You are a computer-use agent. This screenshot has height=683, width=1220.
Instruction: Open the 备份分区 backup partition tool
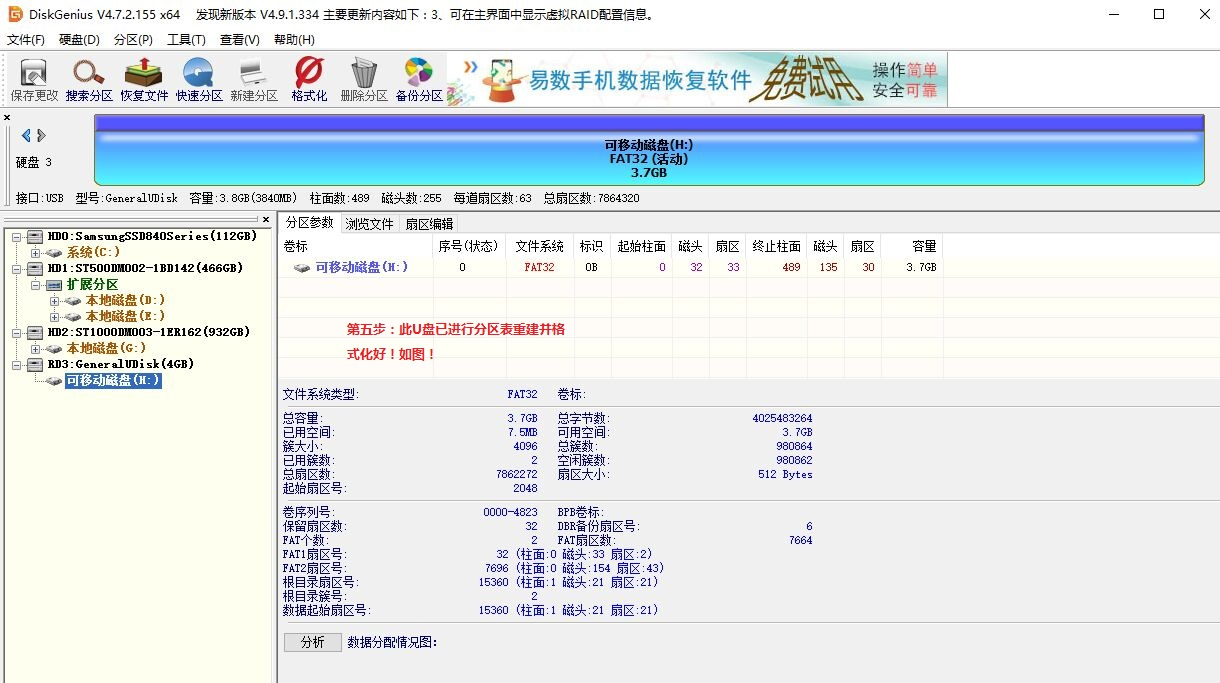[419, 79]
